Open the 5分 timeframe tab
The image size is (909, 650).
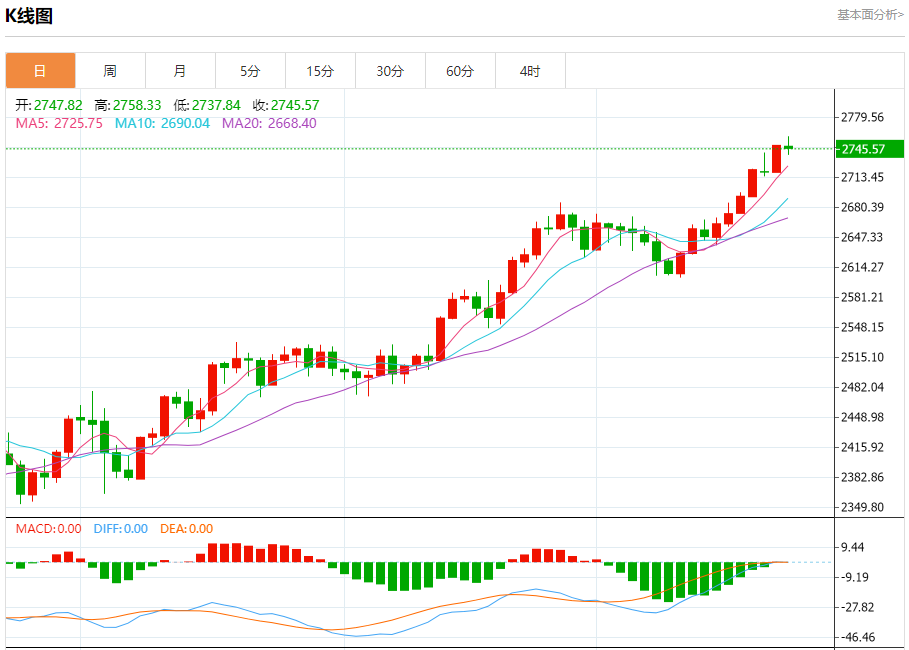[x=250, y=71]
